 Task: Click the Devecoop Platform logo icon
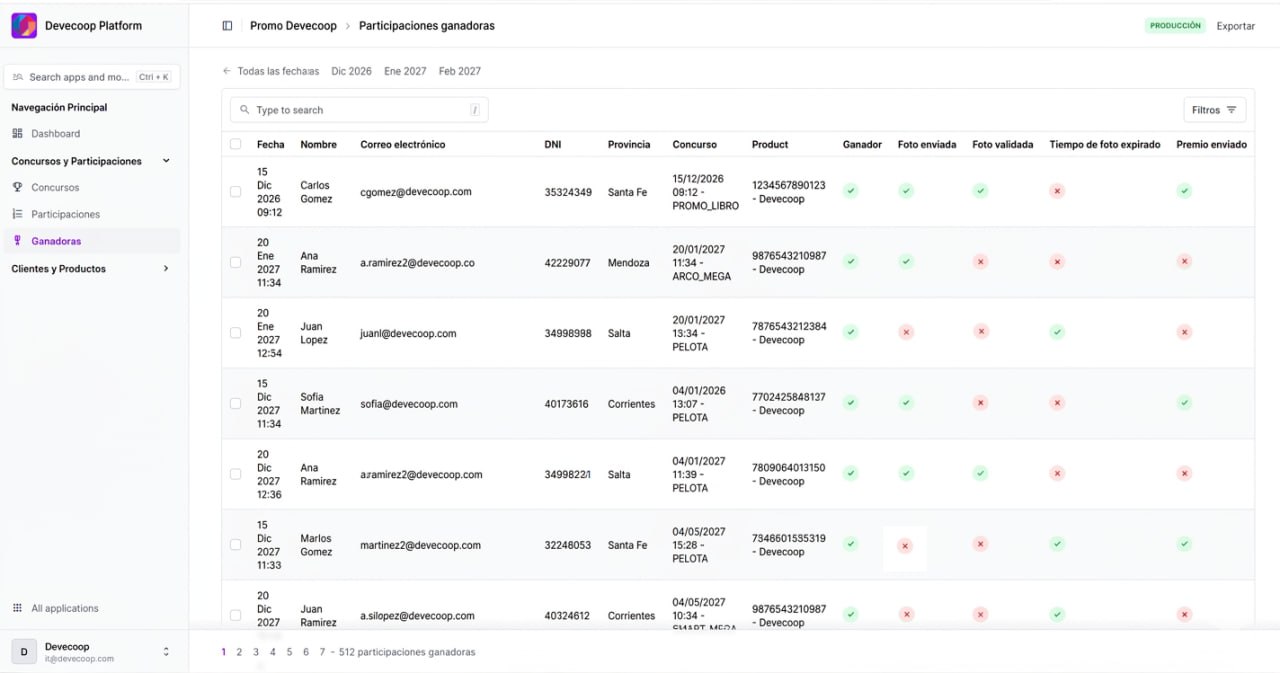coord(24,26)
